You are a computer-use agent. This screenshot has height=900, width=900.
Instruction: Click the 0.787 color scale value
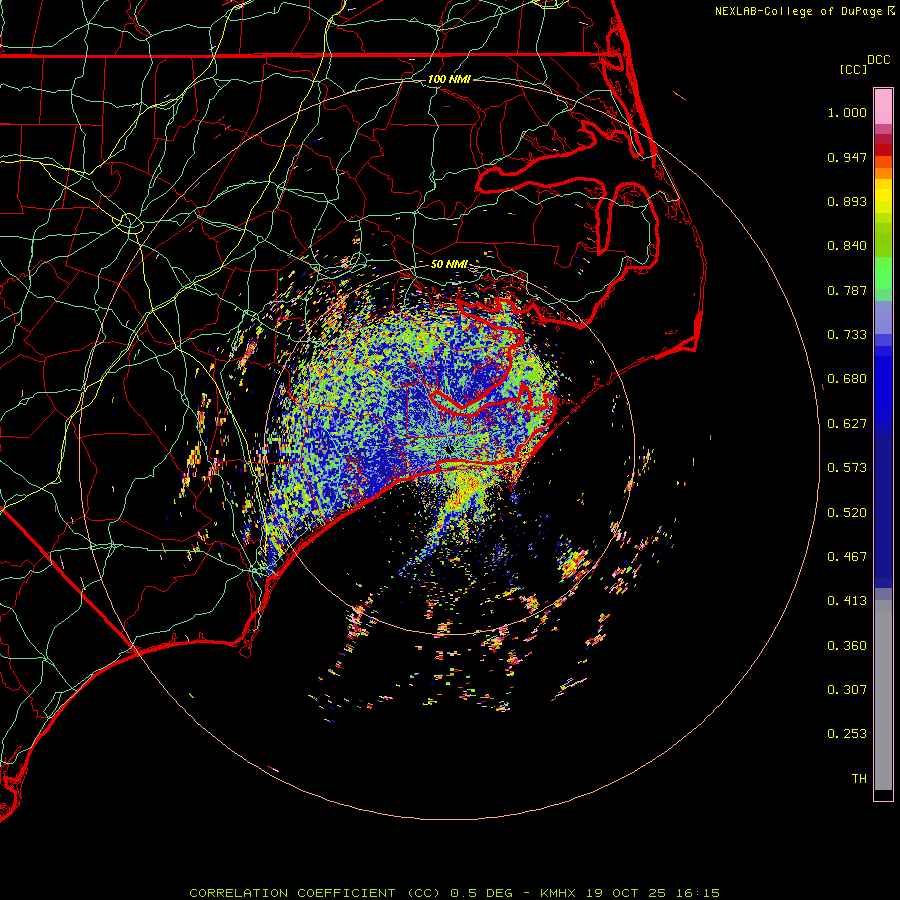point(847,290)
